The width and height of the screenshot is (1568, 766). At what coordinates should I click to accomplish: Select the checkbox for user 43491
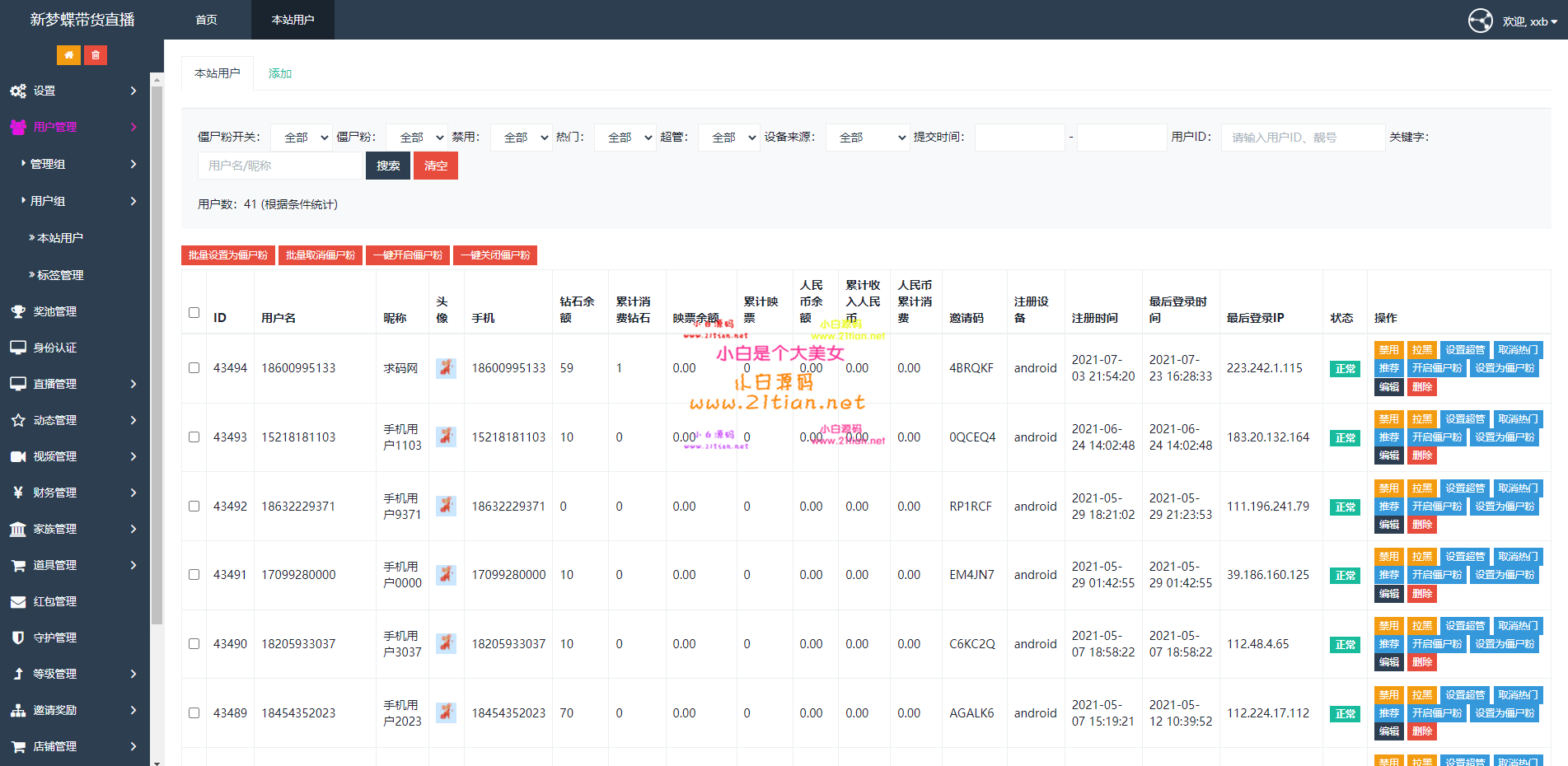pyautogui.click(x=194, y=575)
